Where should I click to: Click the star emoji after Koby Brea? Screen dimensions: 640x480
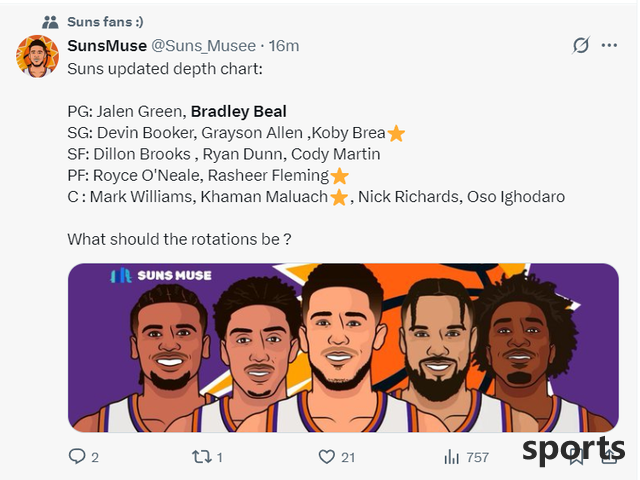396,133
